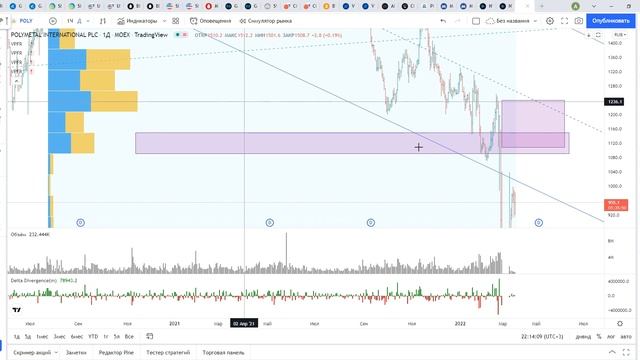640x360 pixels.
Task: Click the 1236.1 price label on scale
Action: pyautogui.click(x=614, y=102)
